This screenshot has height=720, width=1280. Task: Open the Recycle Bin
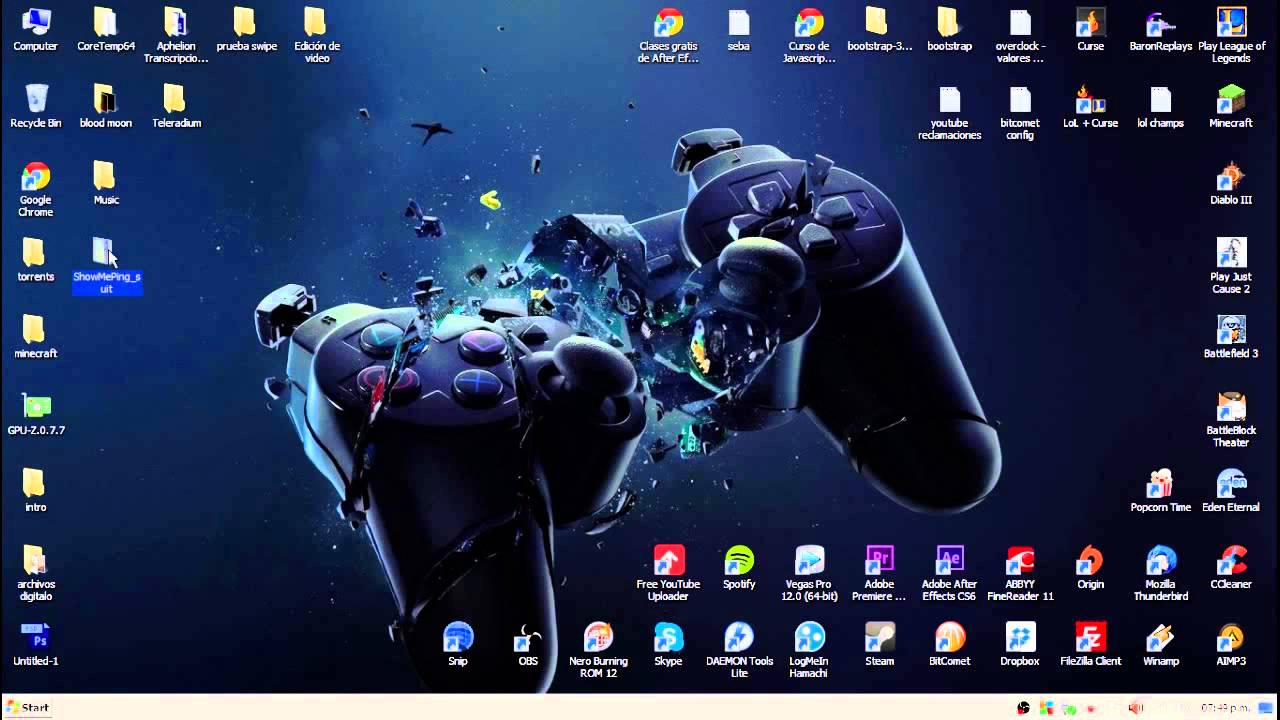click(35, 107)
